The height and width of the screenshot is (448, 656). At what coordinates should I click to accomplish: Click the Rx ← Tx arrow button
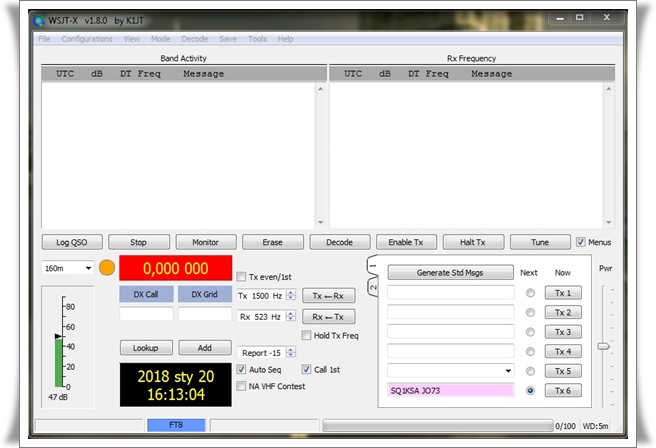point(328,316)
